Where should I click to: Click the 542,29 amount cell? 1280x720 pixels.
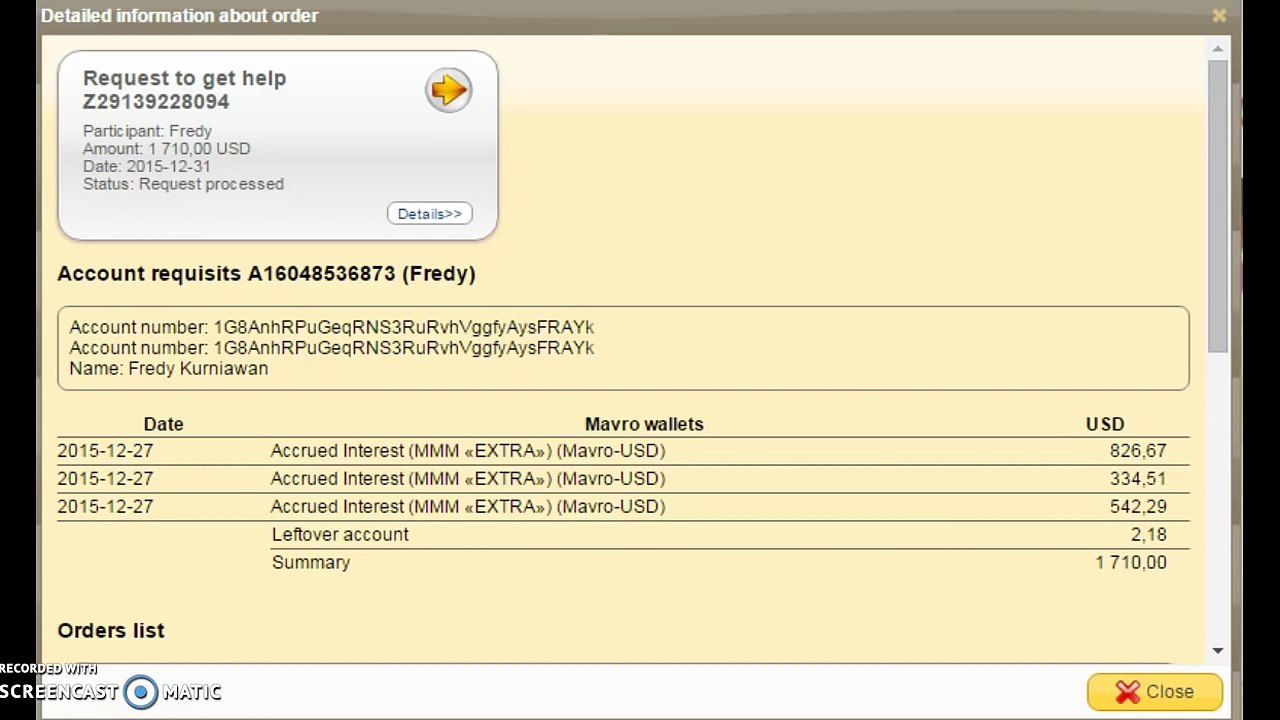pos(1138,507)
